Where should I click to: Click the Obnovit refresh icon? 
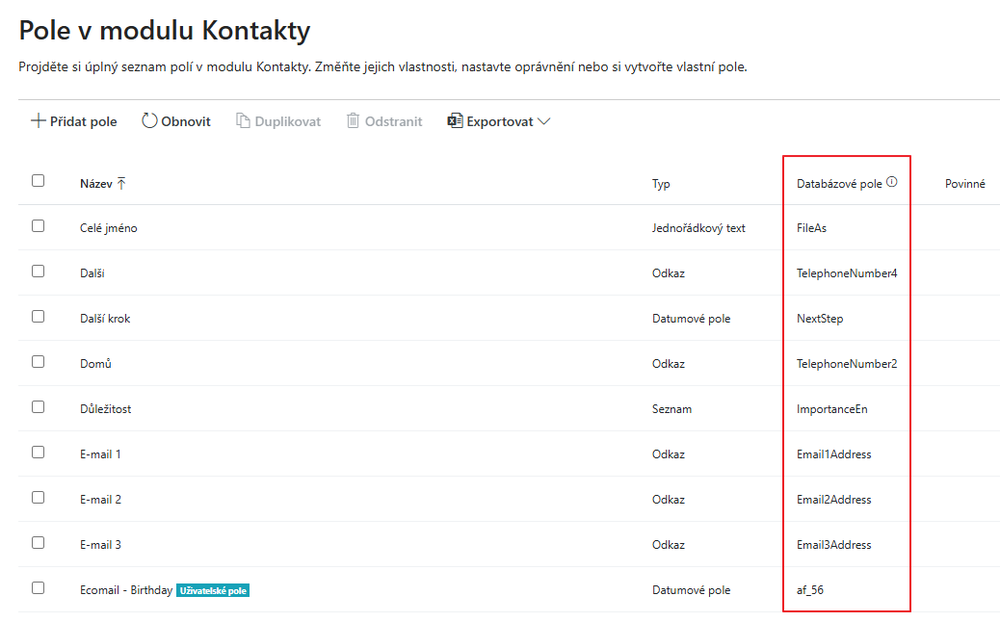pos(149,121)
